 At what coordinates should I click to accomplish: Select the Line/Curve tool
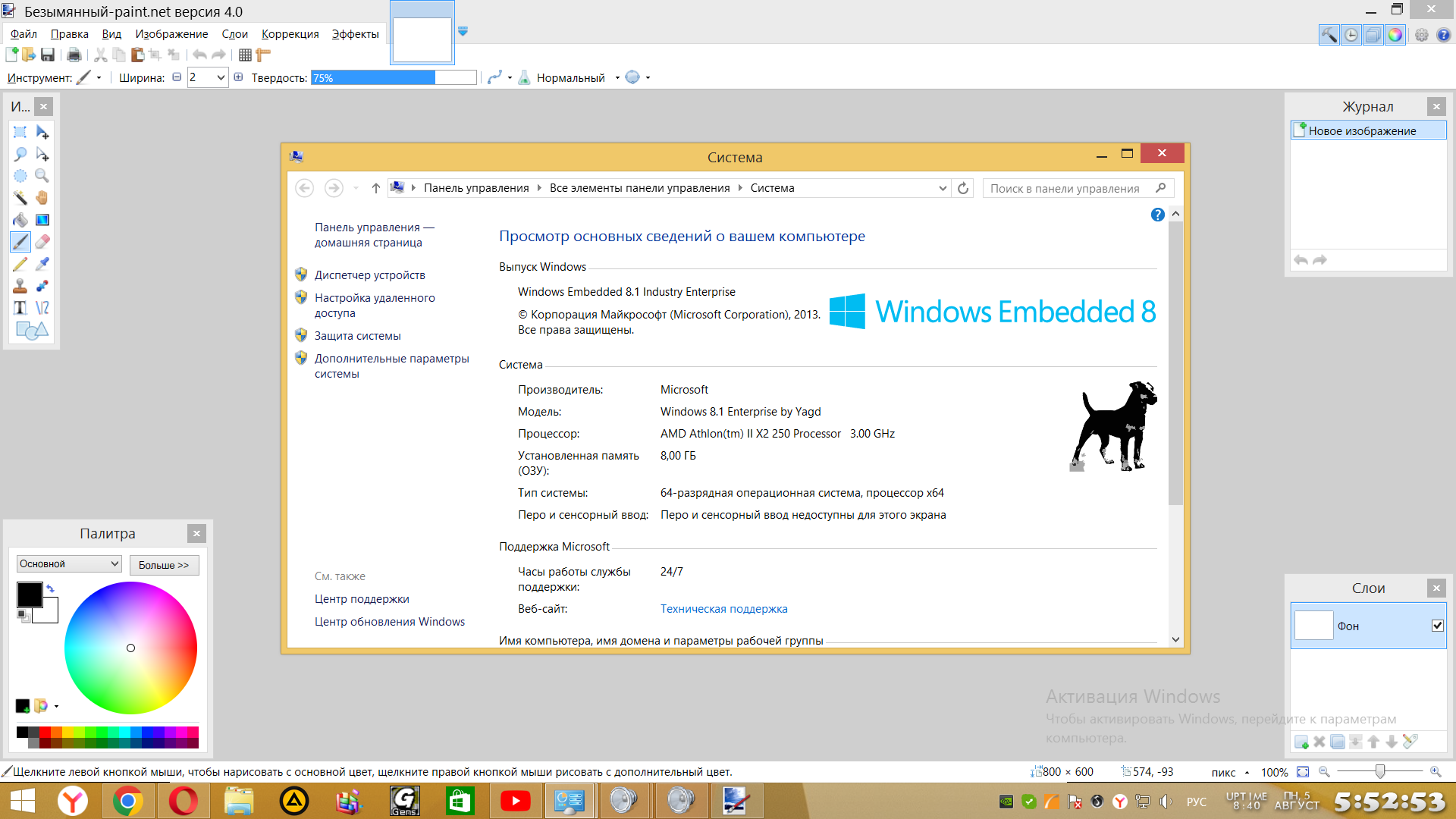[x=42, y=309]
